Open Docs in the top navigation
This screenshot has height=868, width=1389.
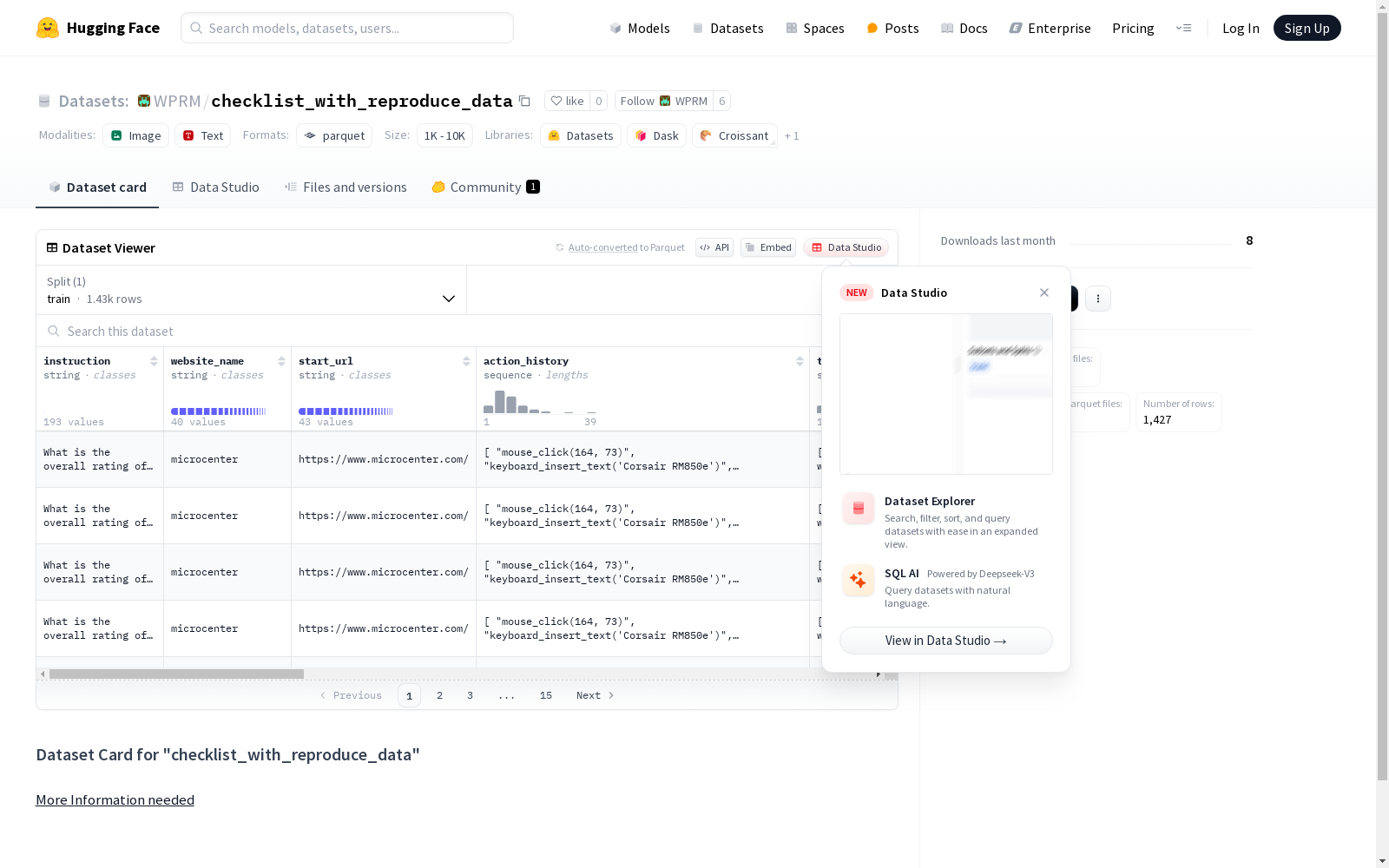pyautogui.click(x=964, y=28)
